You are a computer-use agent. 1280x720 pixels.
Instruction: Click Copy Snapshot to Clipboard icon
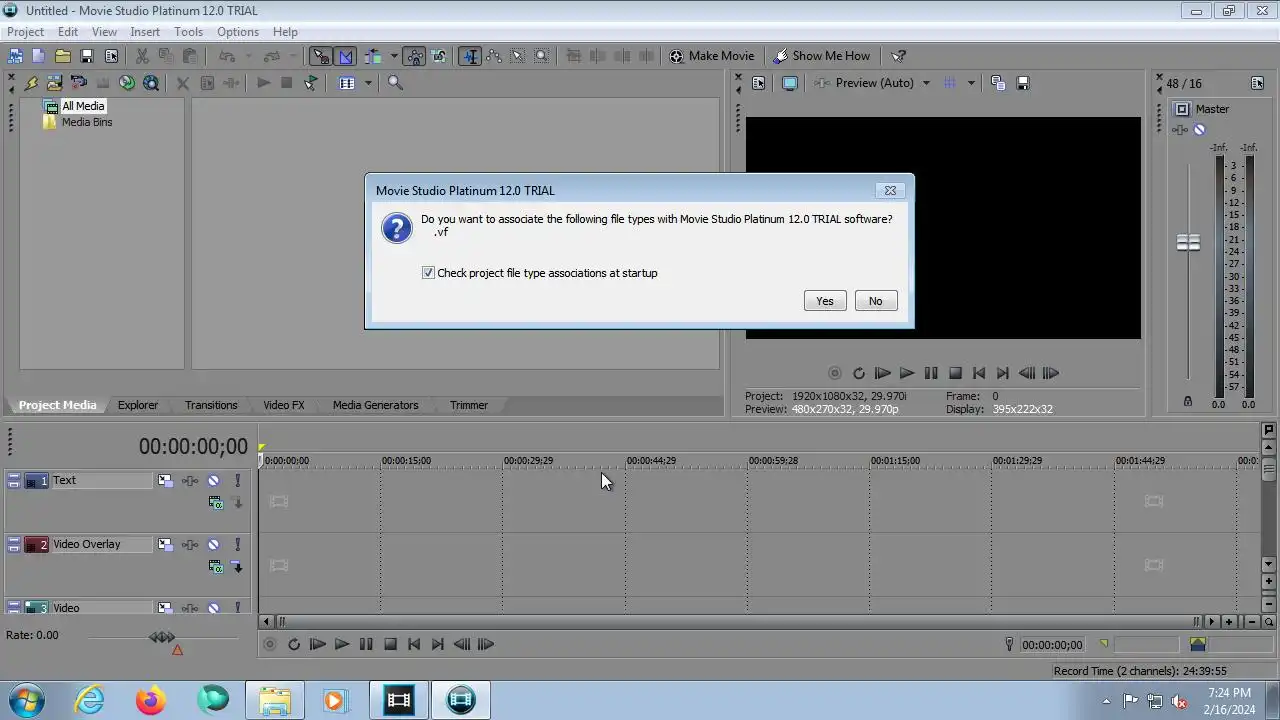(998, 83)
